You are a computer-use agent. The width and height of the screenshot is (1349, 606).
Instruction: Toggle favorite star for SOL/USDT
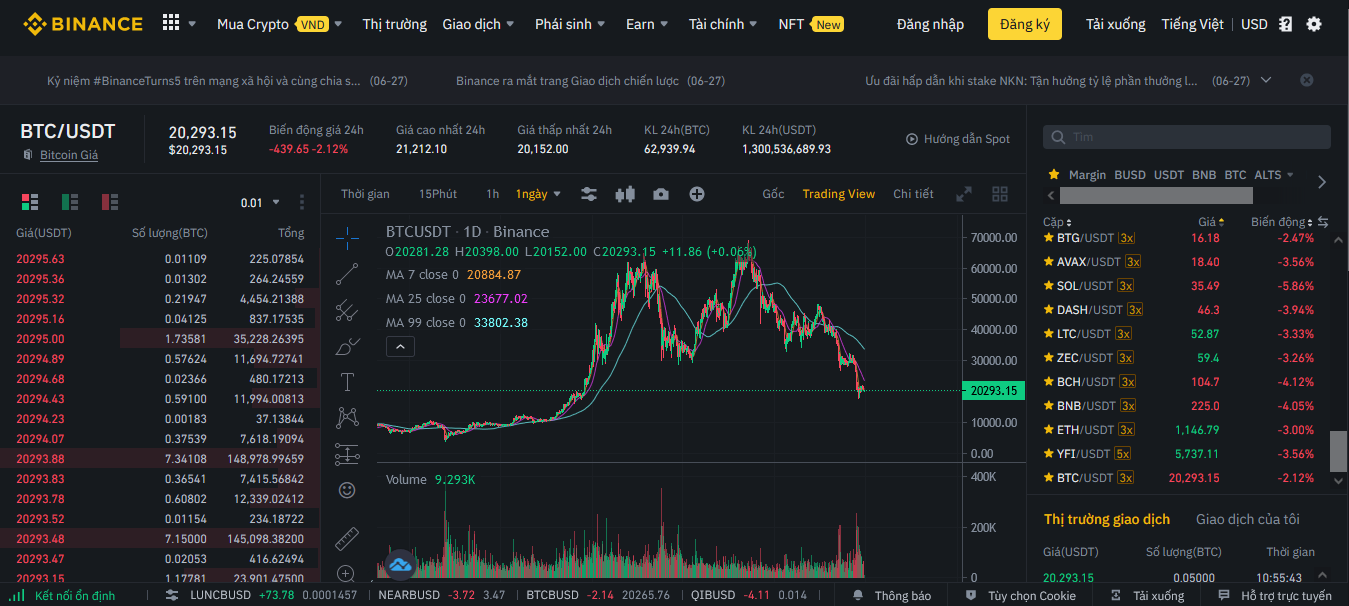[1049, 286]
